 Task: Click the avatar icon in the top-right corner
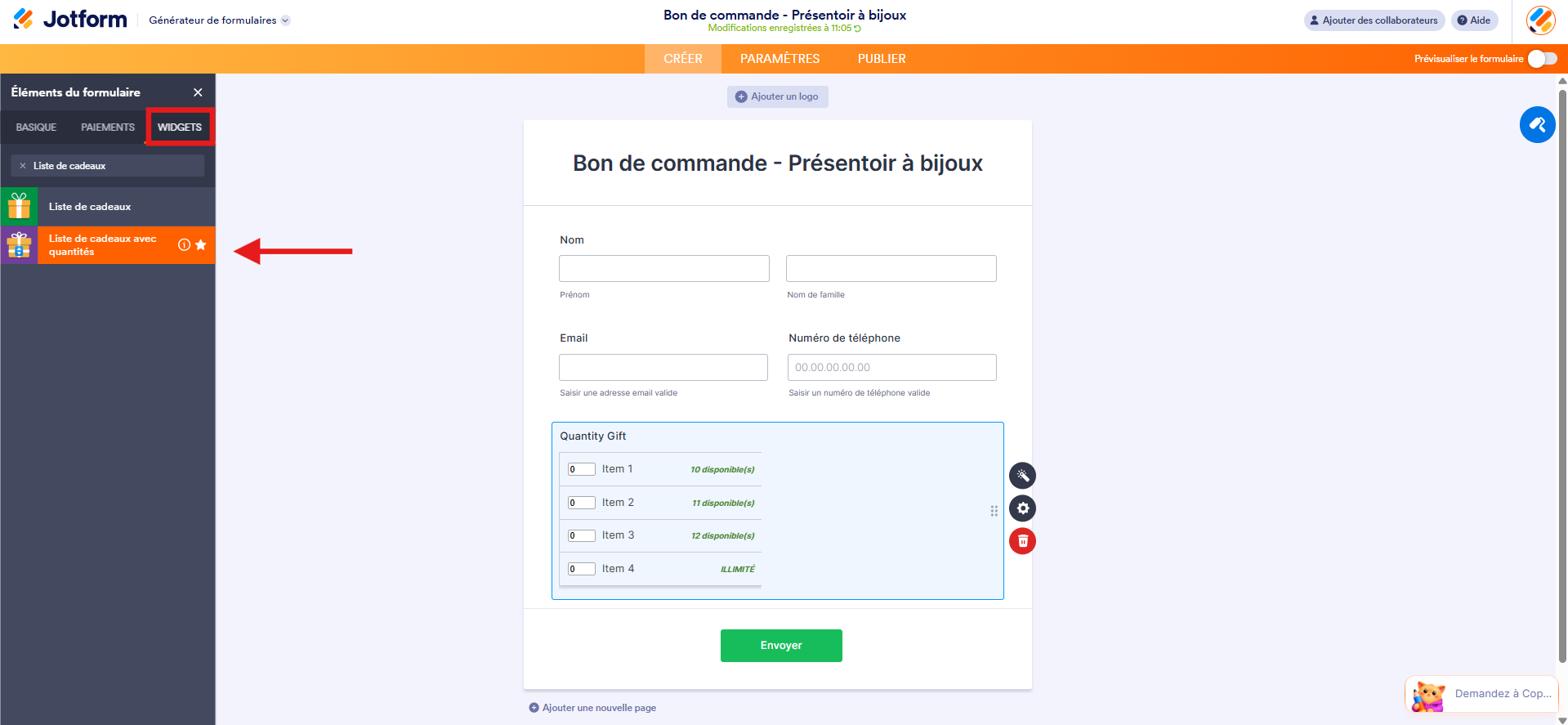1539,20
